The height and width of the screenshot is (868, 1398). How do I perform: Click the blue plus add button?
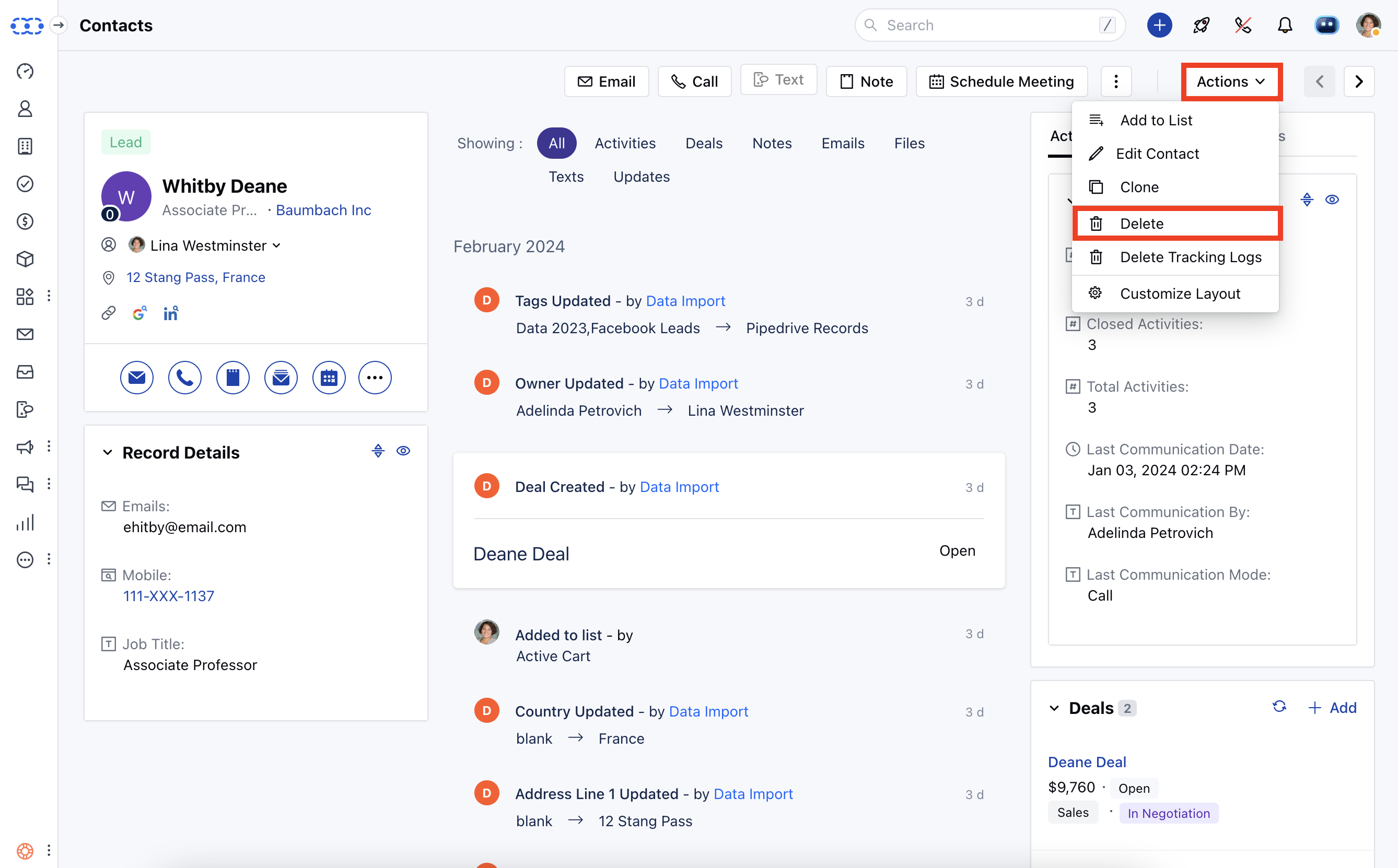click(x=1159, y=25)
